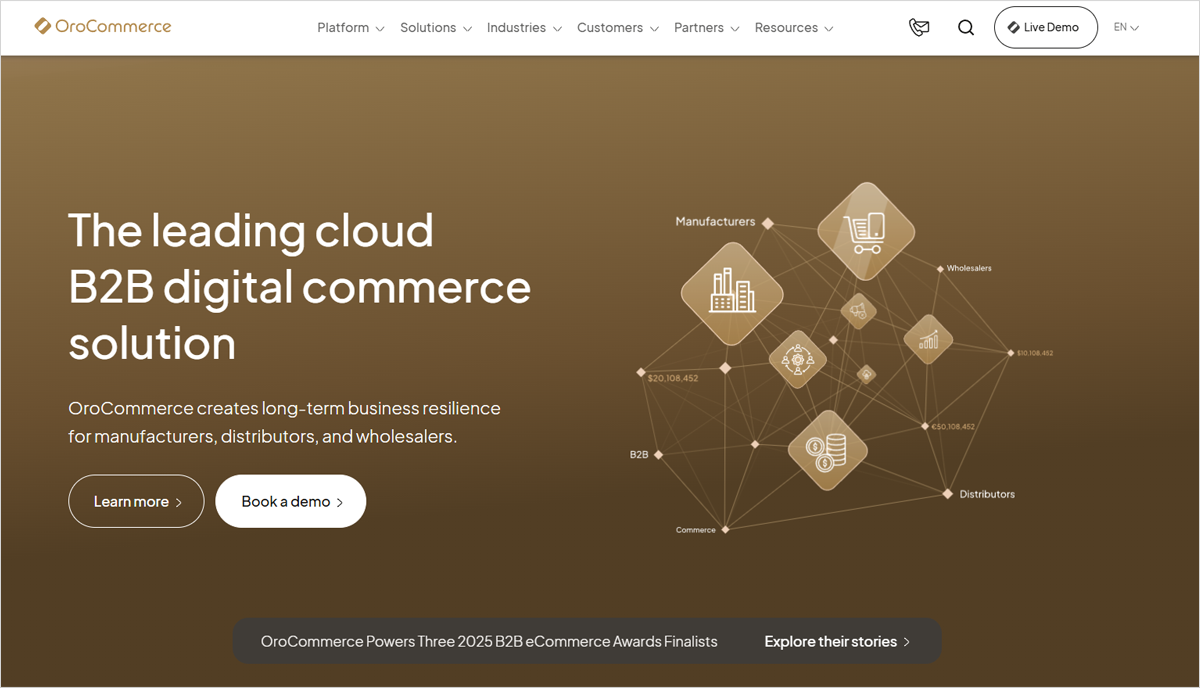Open the EN language selector

[1126, 28]
